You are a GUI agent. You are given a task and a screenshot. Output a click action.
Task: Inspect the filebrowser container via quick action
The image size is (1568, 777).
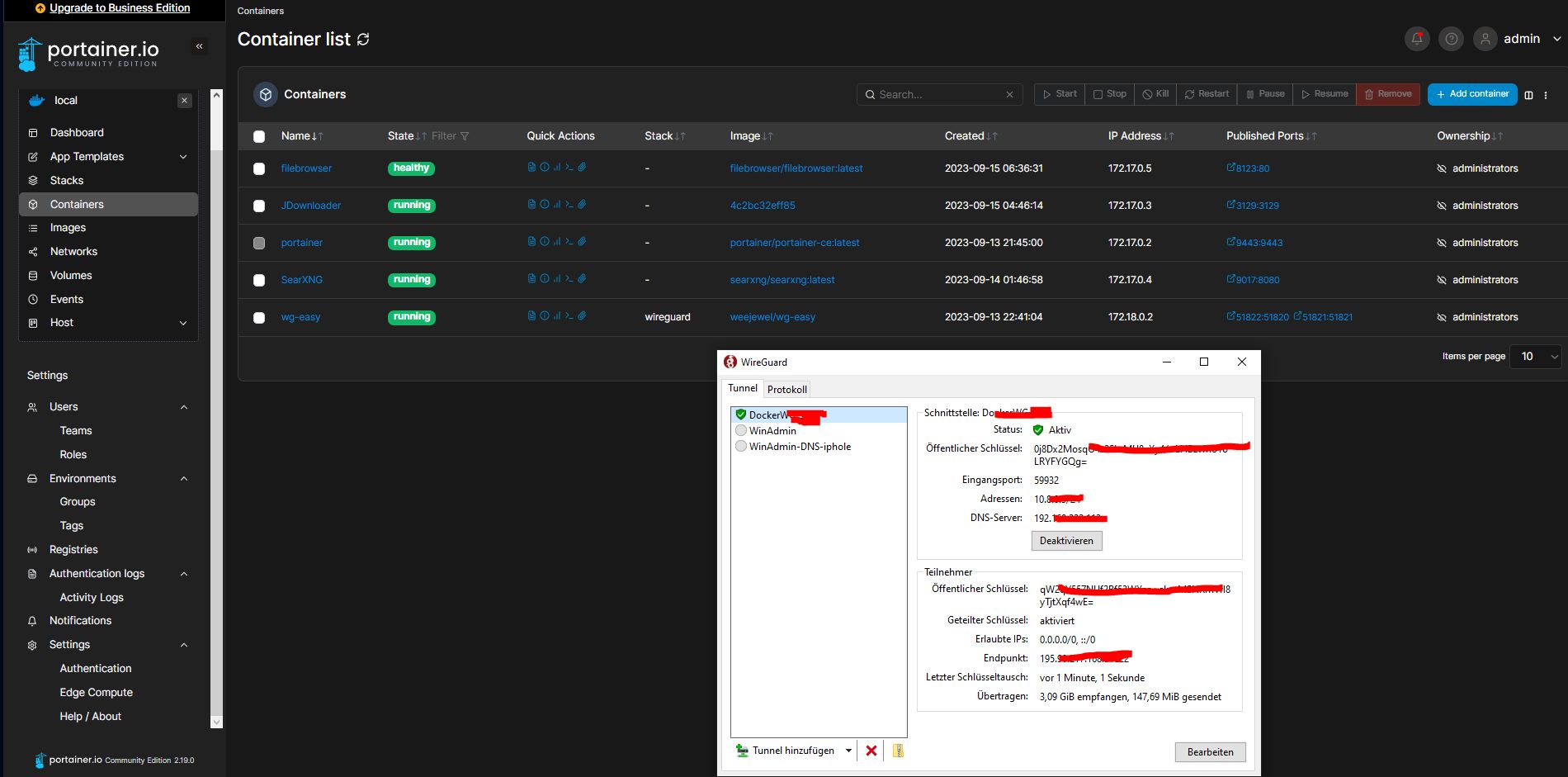(545, 167)
